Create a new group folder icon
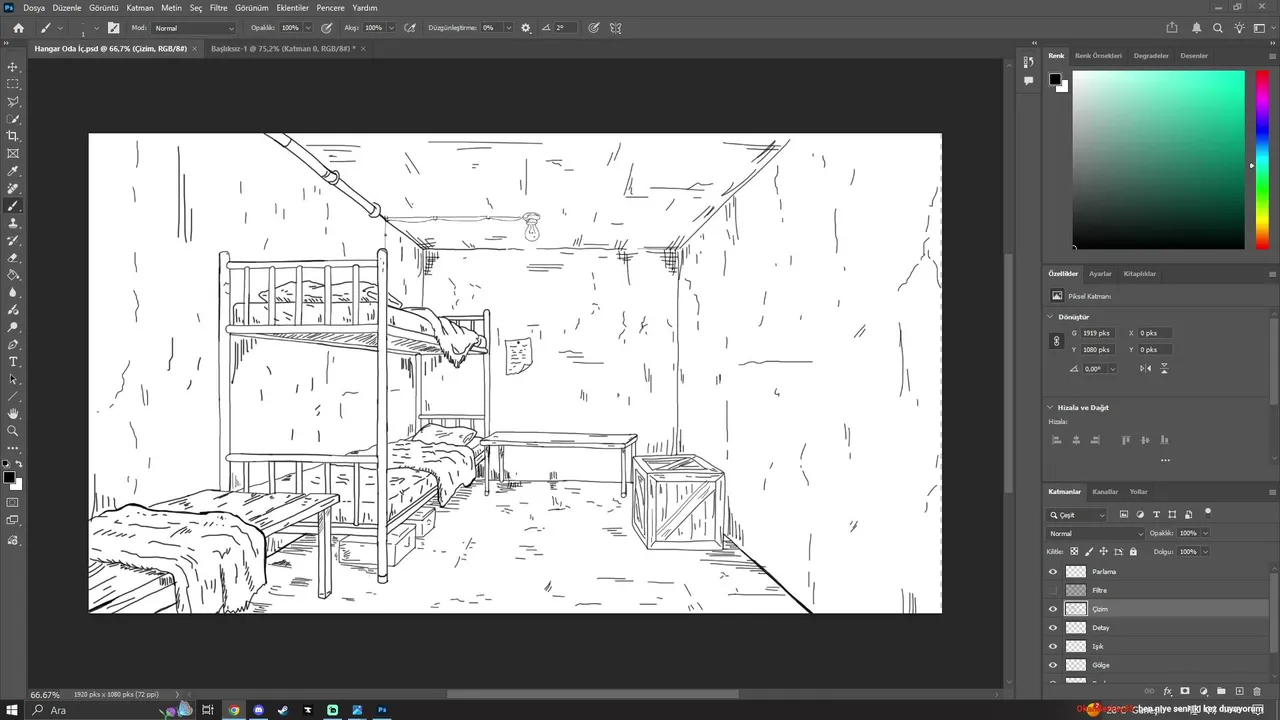The width and height of the screenshot is (1280, 720). click(1221, 691)
